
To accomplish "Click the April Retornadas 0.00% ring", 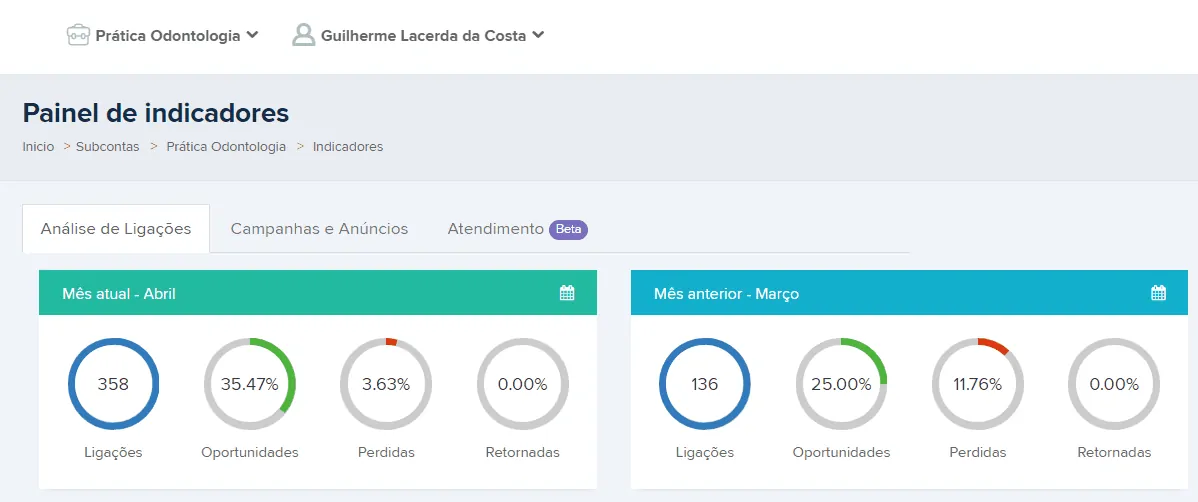I will (x=522, y=384).
